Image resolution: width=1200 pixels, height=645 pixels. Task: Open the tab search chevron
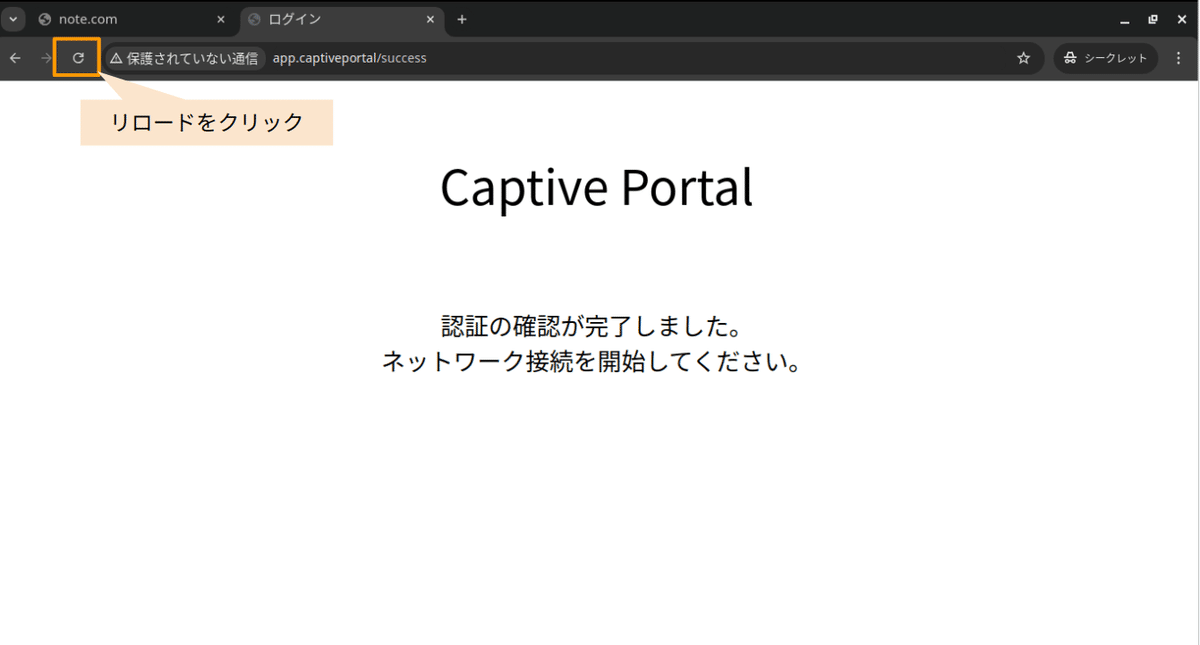pyautogui.click(x=12, y=19)
